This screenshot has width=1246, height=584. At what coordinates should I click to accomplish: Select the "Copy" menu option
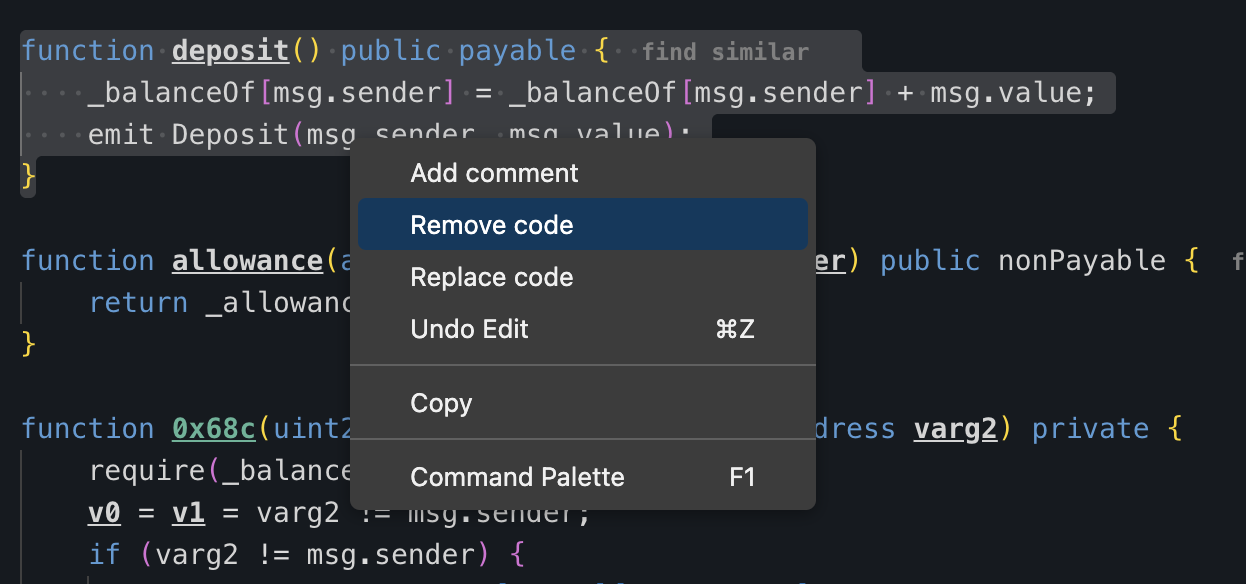pos(441,403)
